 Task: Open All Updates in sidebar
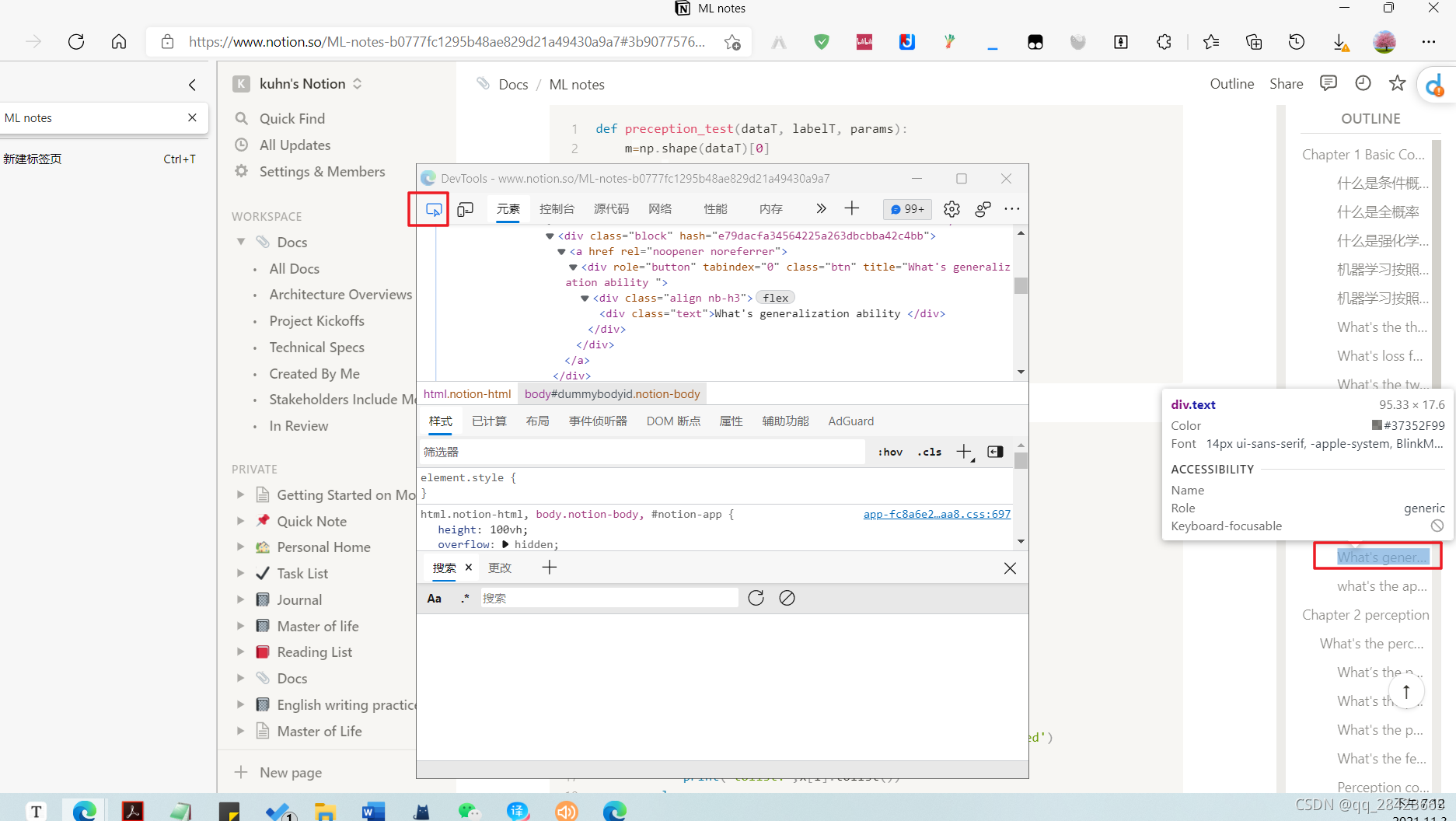295,145
